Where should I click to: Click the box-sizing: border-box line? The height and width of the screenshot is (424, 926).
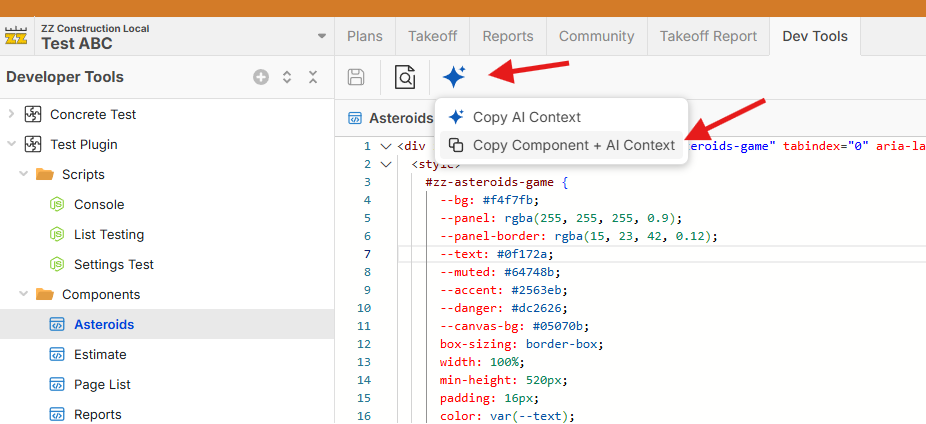click(521, 344)
